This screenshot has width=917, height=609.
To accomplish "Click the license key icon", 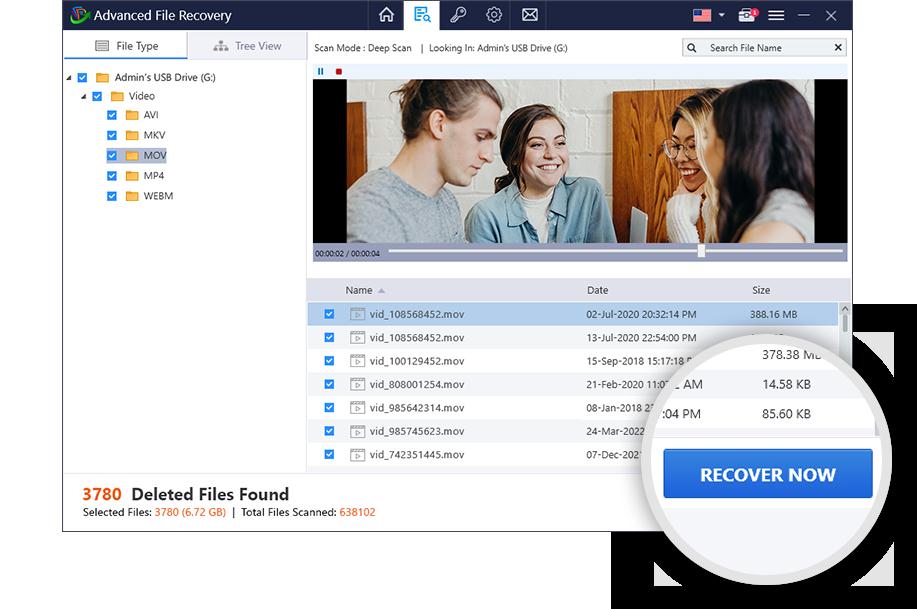I will [x=457, y=15].
